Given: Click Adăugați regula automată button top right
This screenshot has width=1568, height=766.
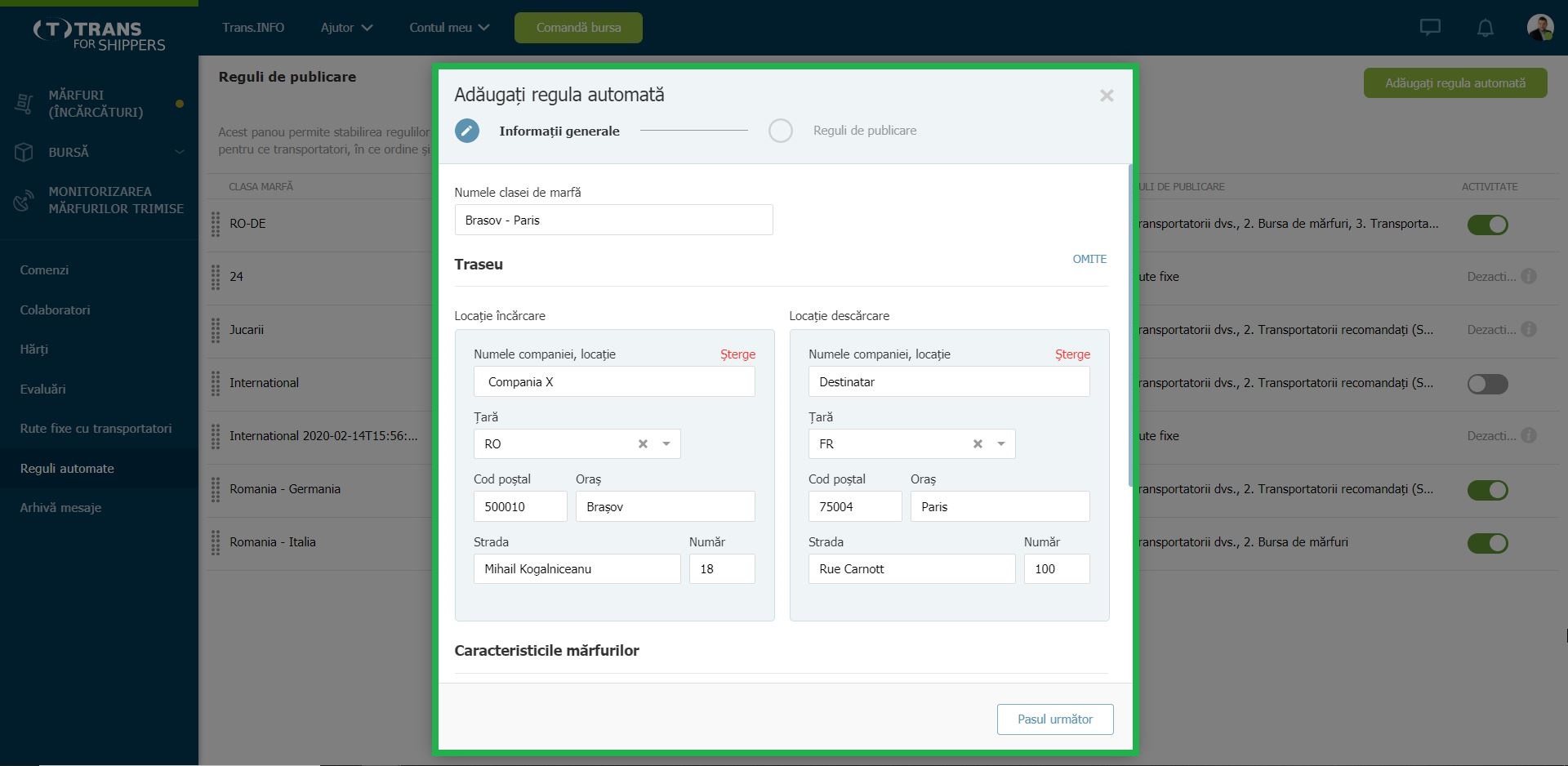Looking at the screenshot, I should click(1455, 83).
